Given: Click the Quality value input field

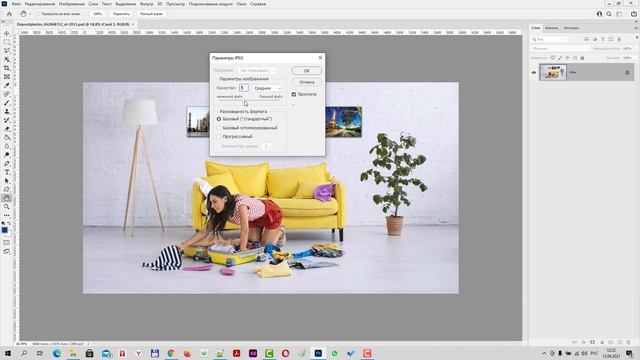Looking at the screenshot, I should tap(244, 88).
